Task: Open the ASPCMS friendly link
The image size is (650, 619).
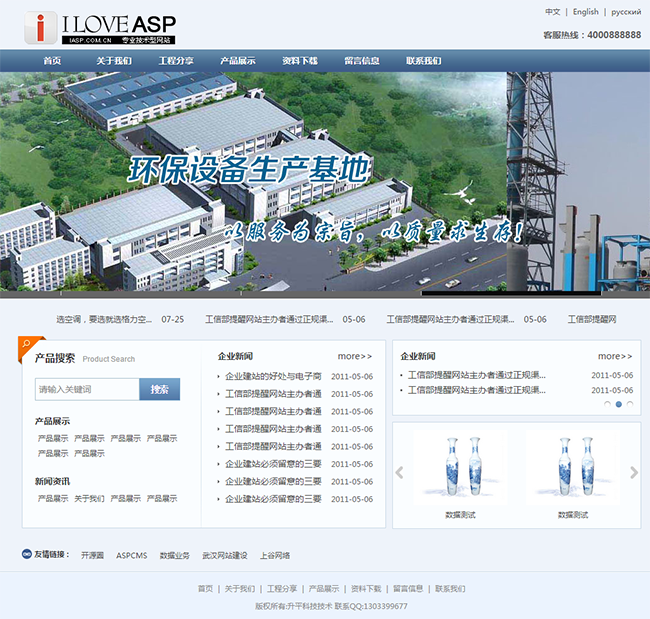Action: coord(131,555)
